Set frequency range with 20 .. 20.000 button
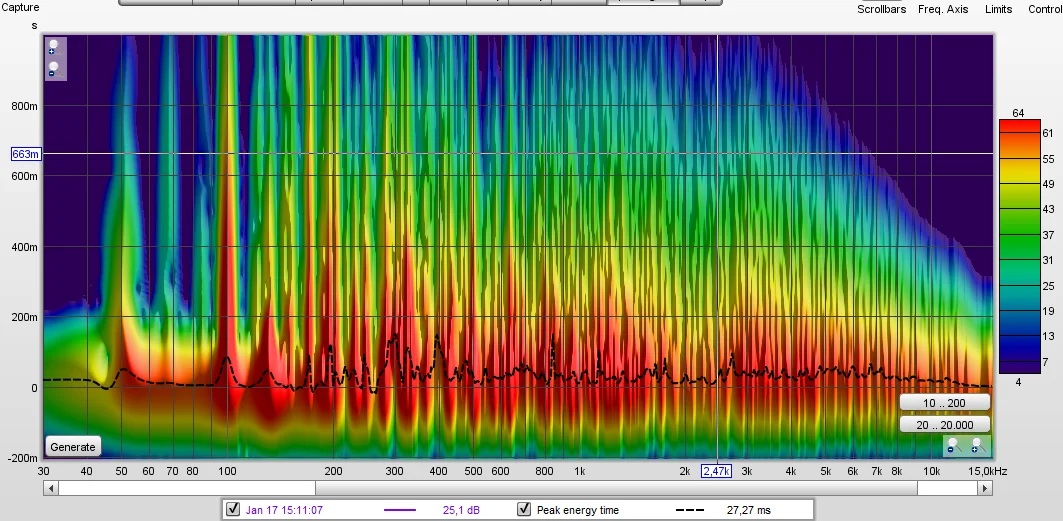 pyautogui.click(x=944, y=425)
